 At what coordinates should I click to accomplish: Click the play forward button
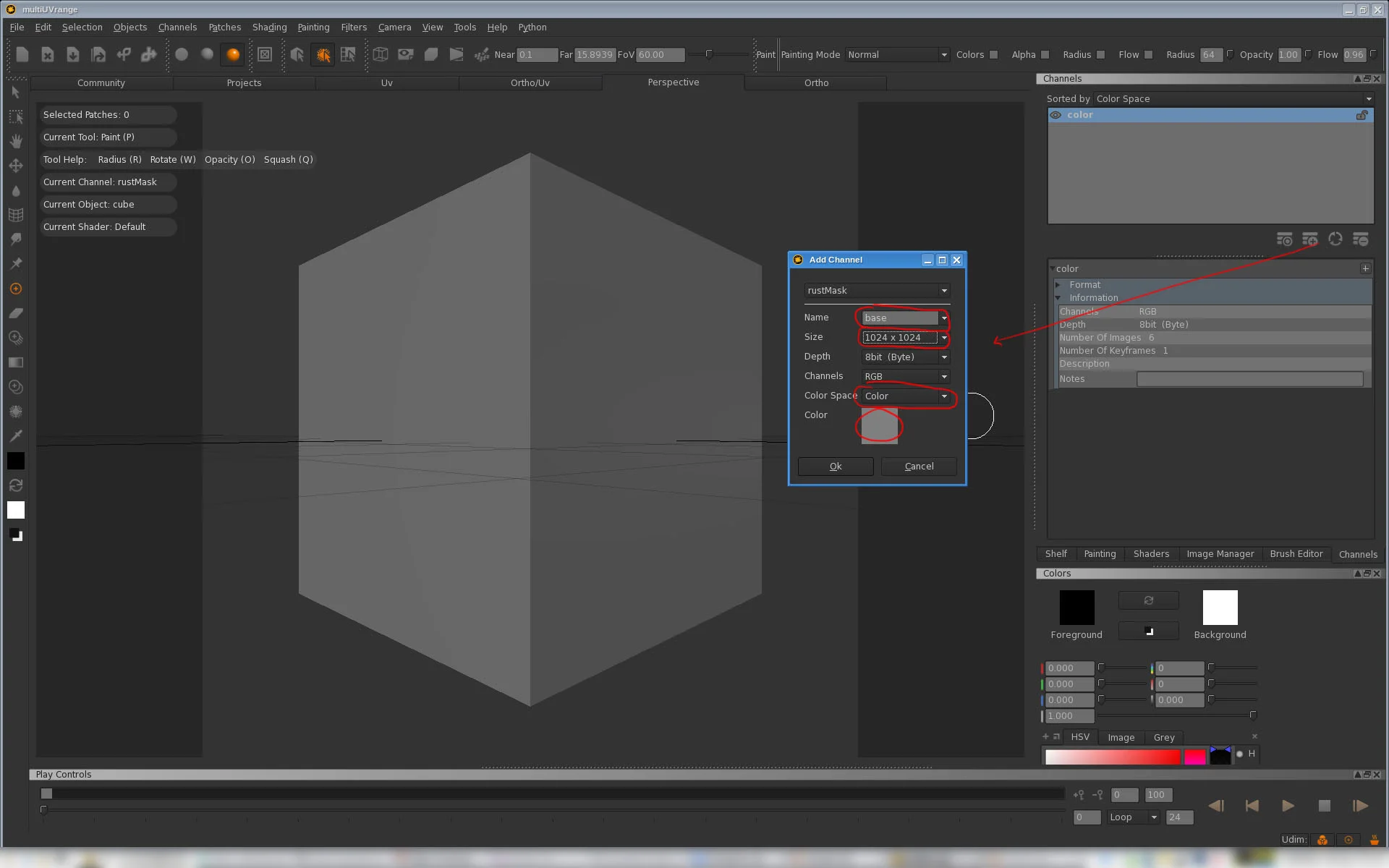click(x=1288, y=806)
